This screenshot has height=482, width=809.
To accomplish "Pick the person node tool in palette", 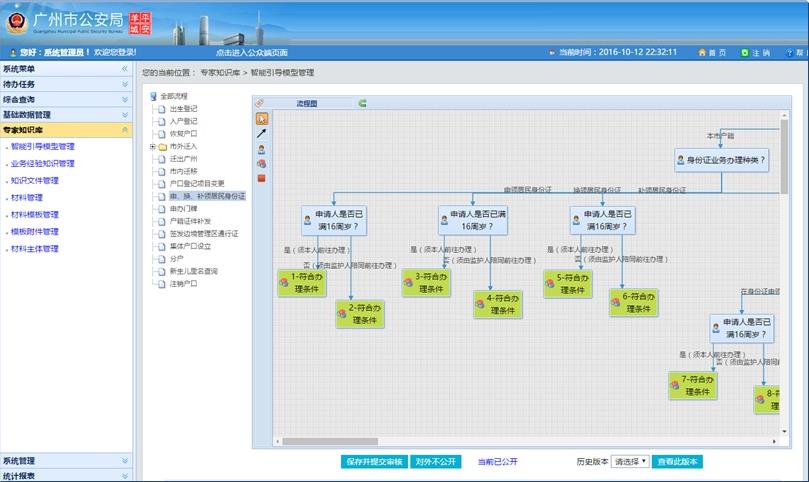I will coord(261,148).
